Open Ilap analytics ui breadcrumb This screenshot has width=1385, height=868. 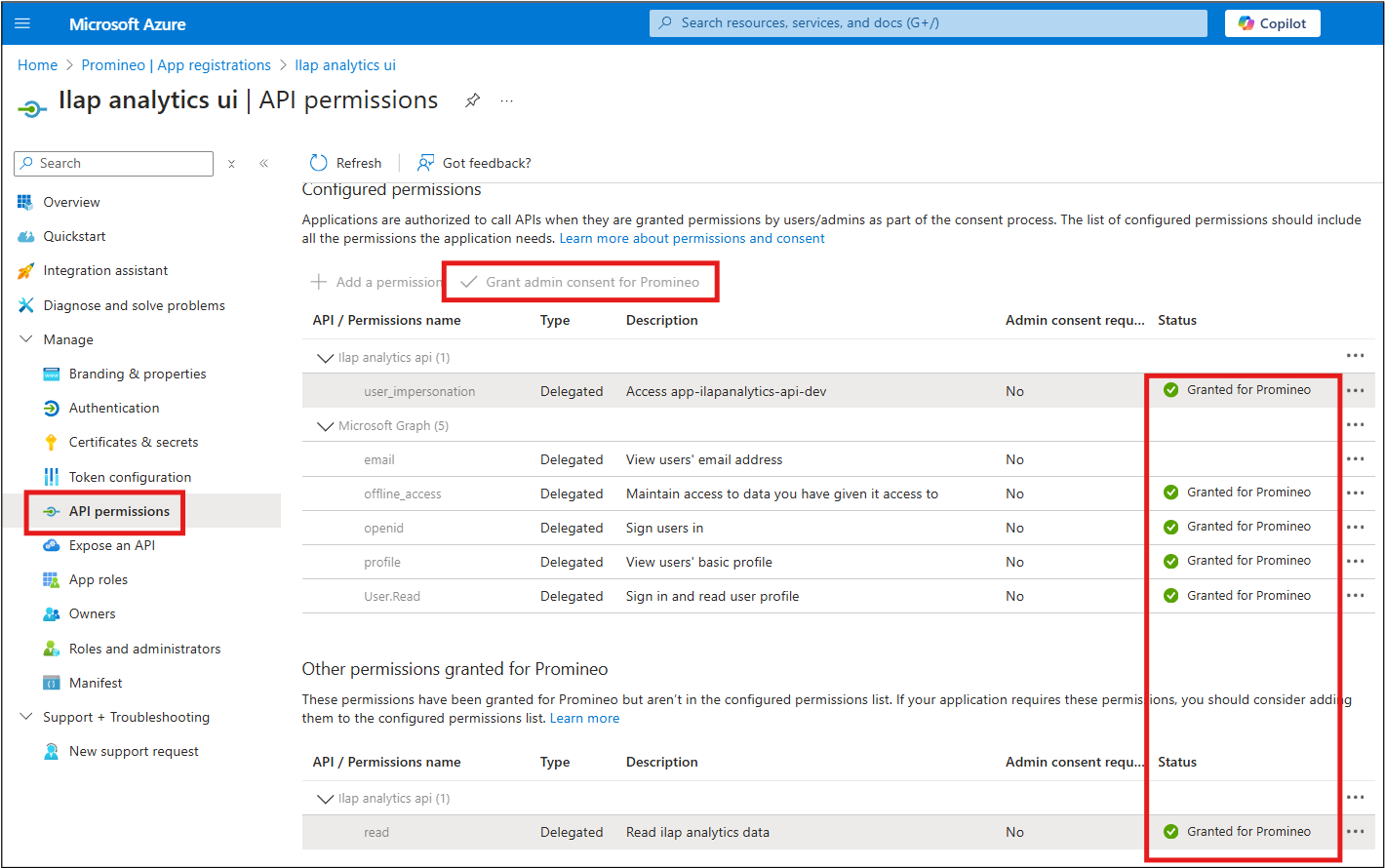[345, 65]
